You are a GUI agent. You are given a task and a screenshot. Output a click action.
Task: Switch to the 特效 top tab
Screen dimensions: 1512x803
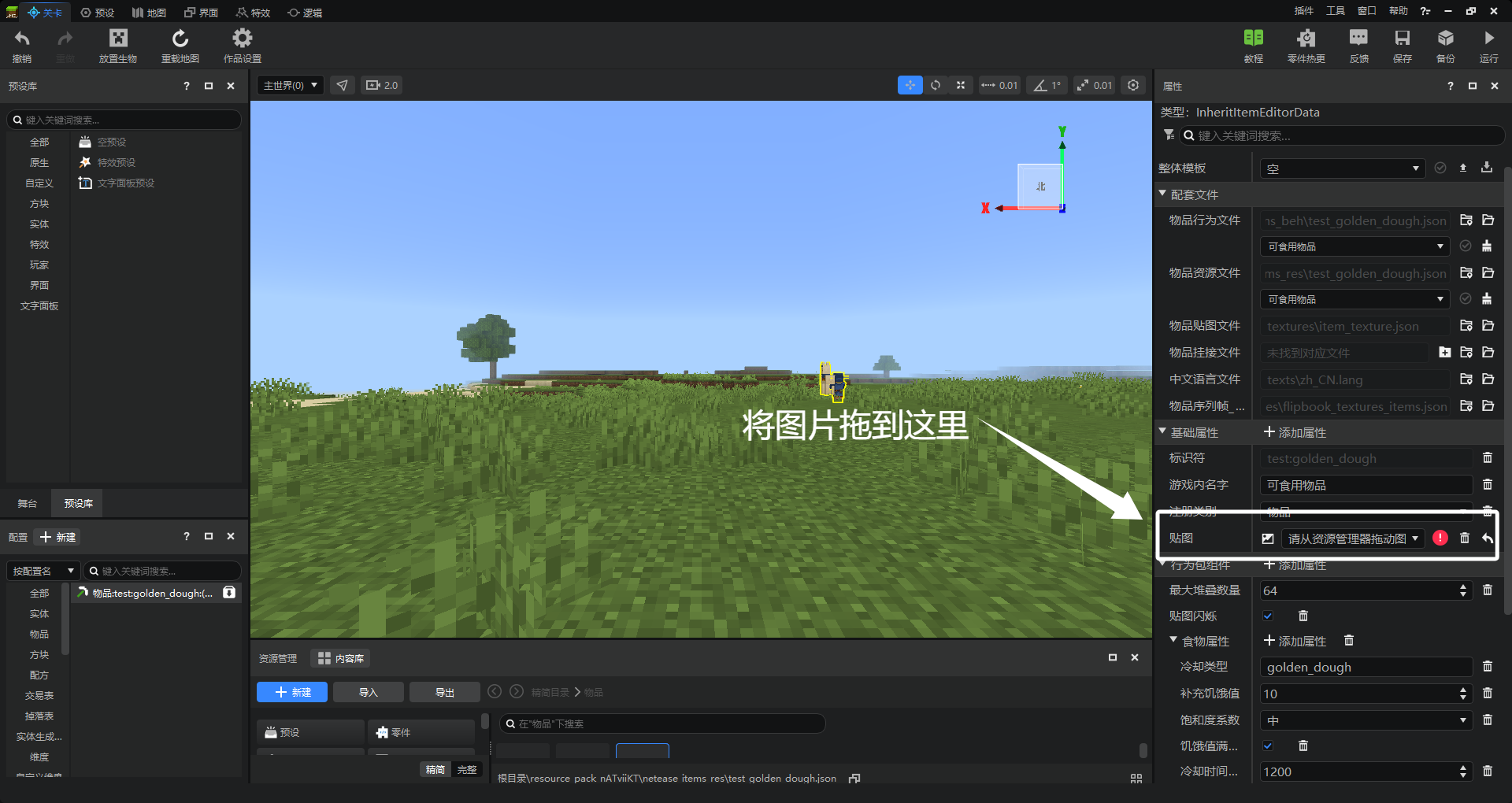tap(254, 12)
